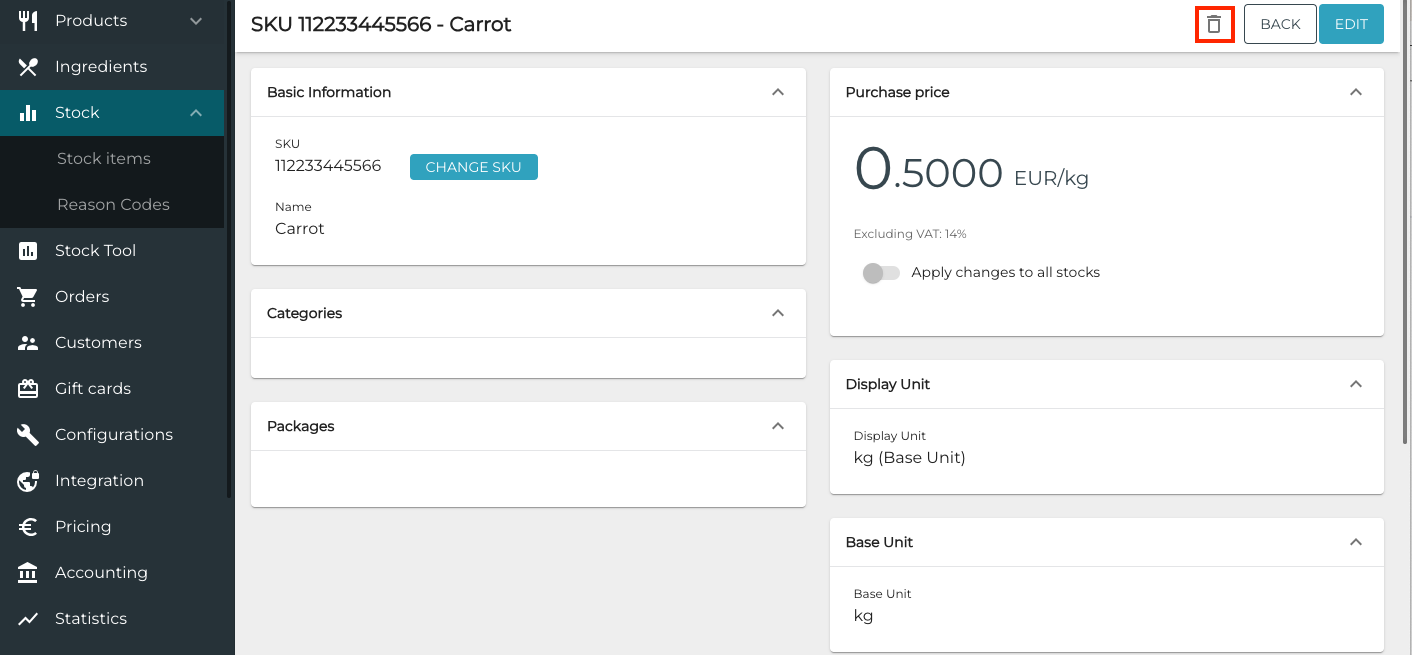The height and width of the screenshot is (655, 1412).
Task: Click the Pricing euro icon
Action: point(28,527)
